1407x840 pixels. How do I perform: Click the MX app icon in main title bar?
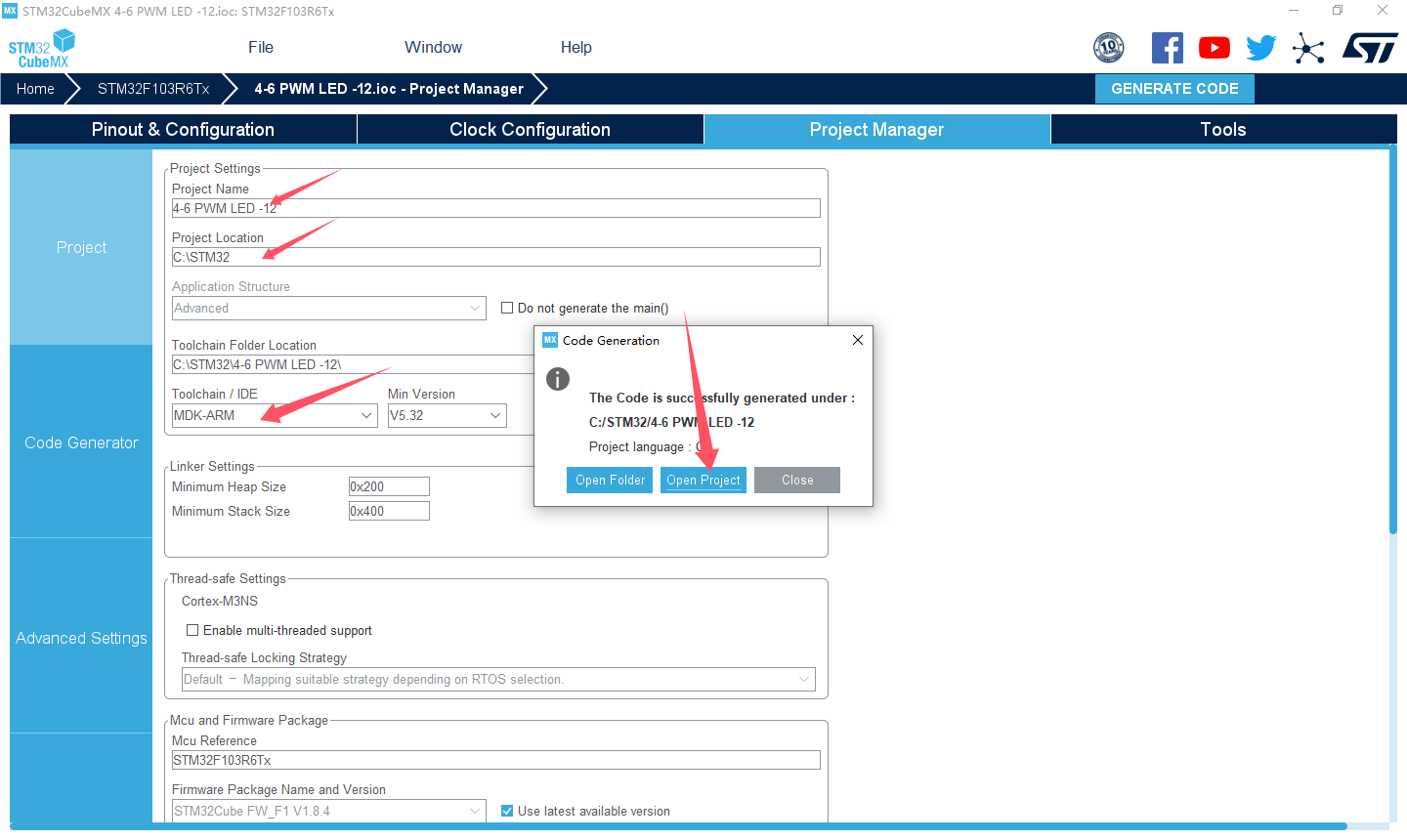tap(10, 11)
